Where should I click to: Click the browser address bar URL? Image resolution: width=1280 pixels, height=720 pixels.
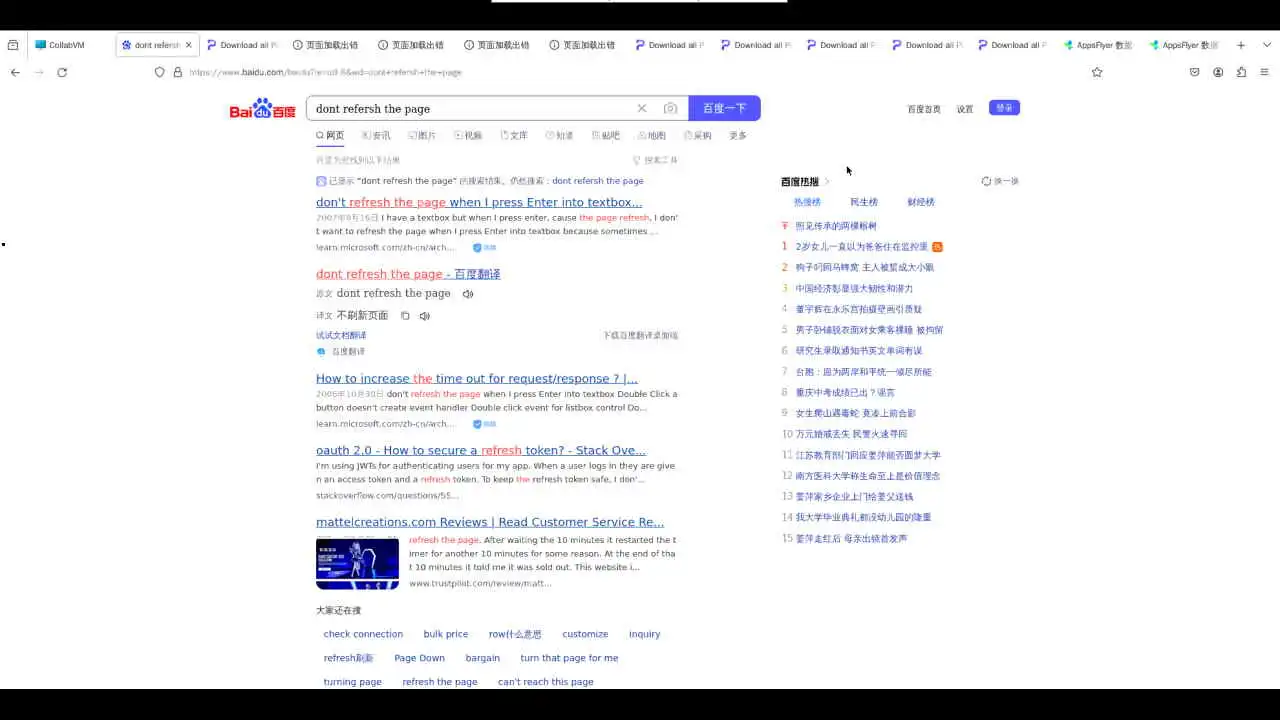[x=326, y=72]
